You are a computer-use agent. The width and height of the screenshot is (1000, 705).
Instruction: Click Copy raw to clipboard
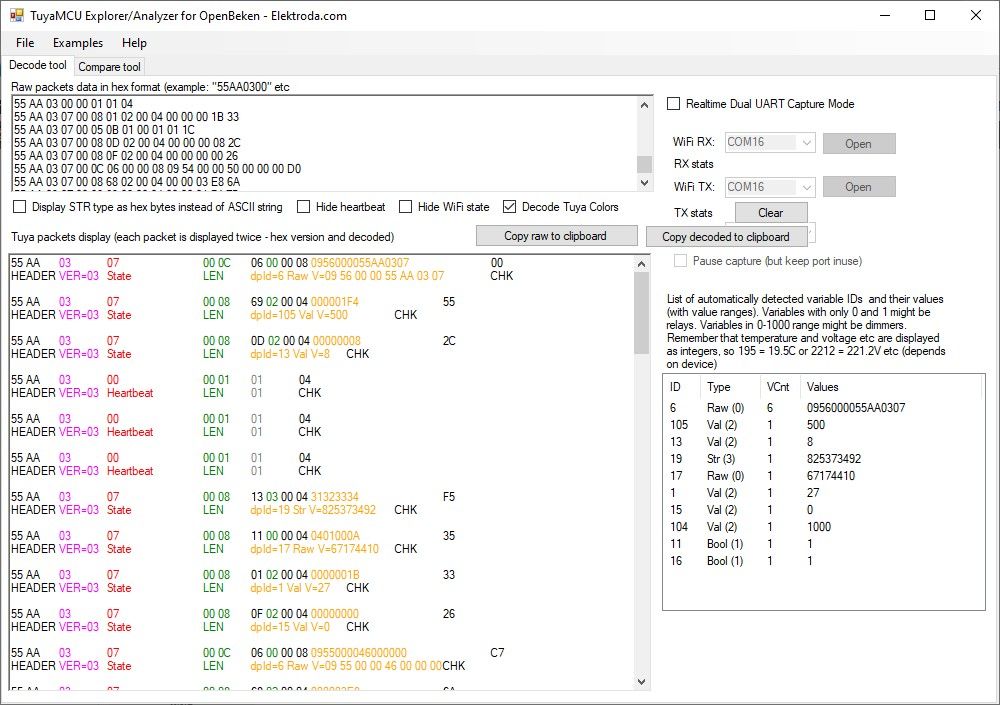point(556,236)
